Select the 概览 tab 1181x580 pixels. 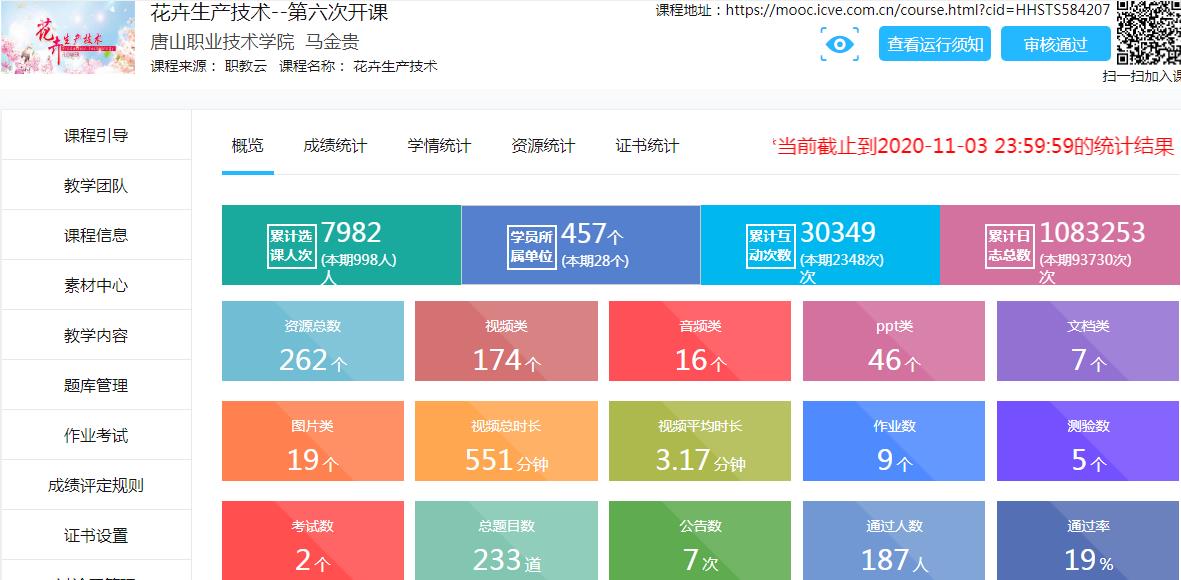tap(248, 146)
